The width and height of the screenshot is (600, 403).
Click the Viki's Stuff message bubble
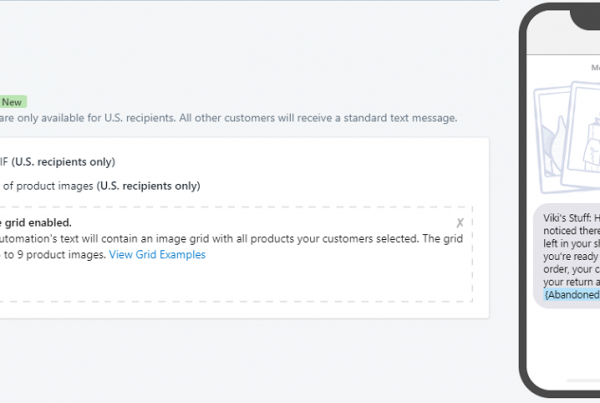click(570, 250)
